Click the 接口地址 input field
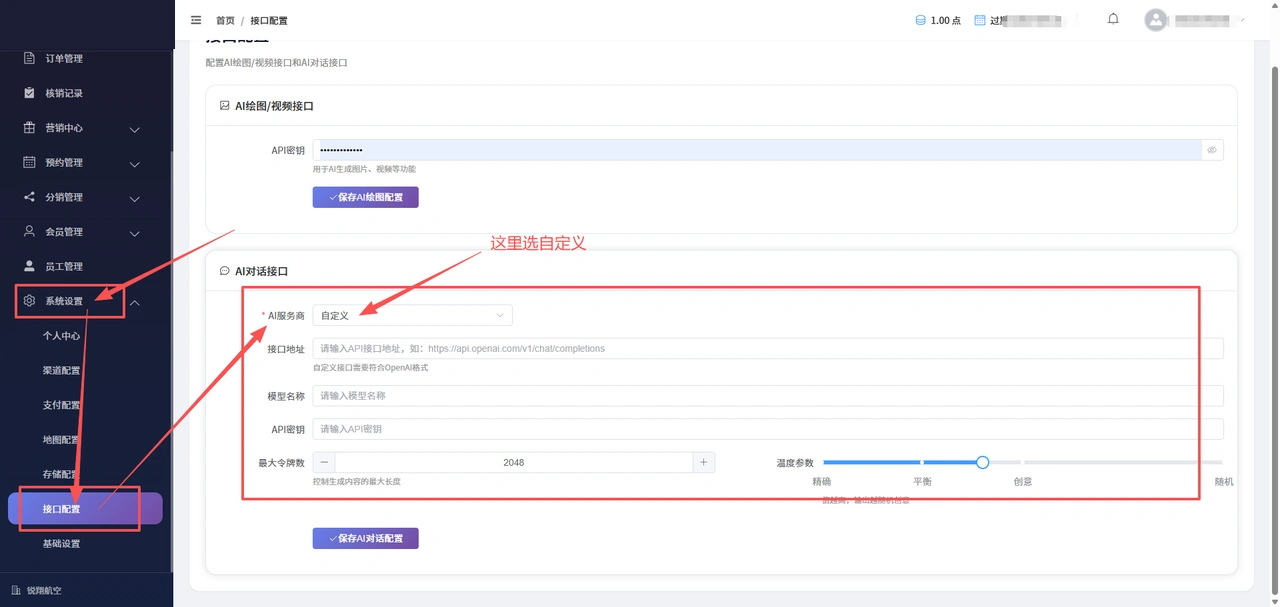 click(x=768, y=348)
